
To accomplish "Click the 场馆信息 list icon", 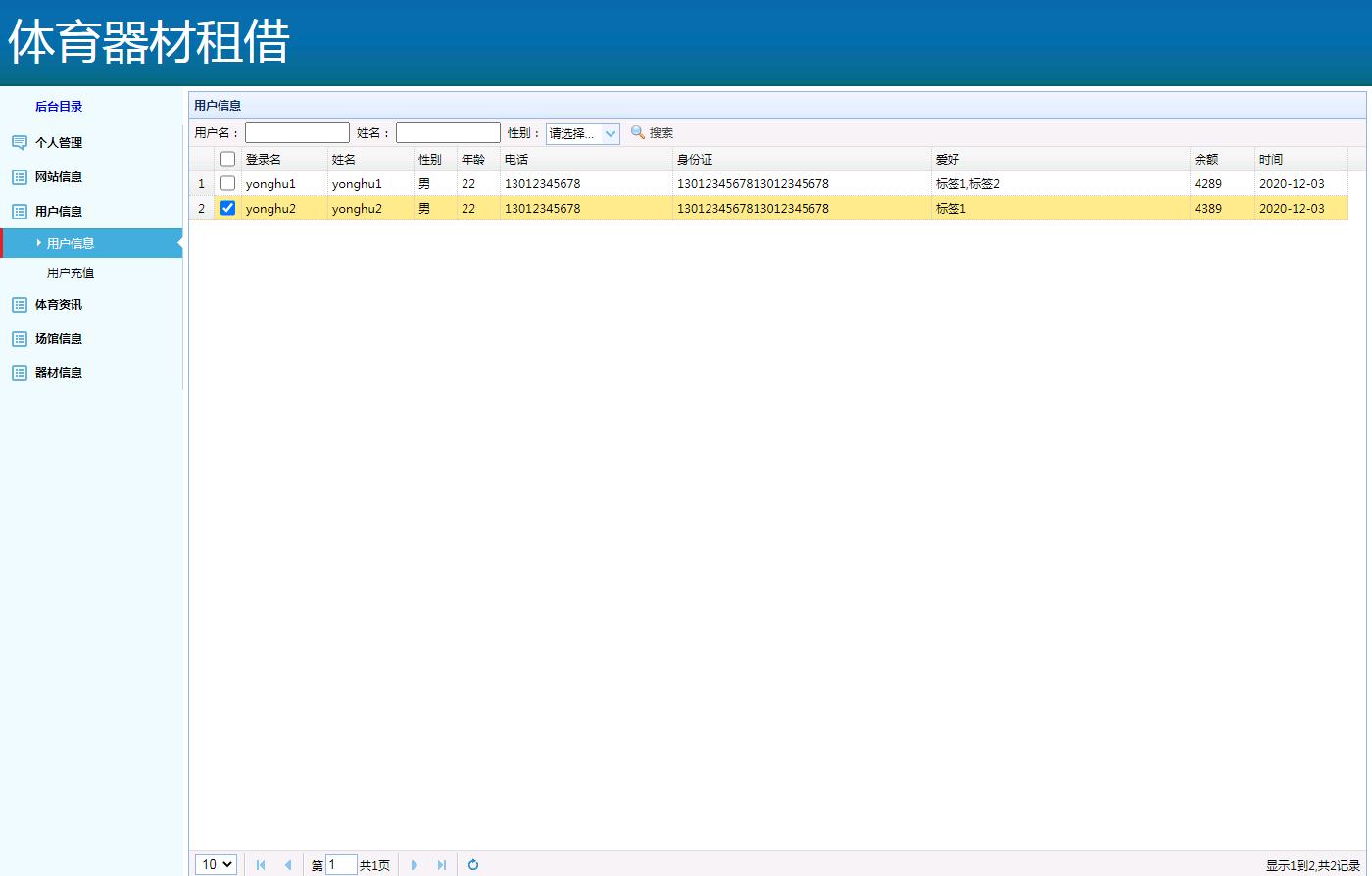I will (20, 339).
